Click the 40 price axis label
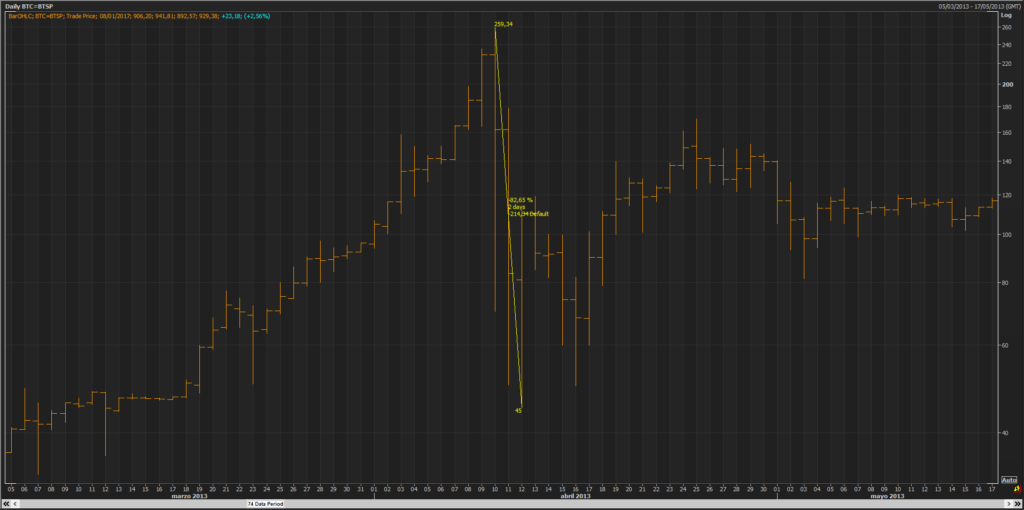 point(1005,432)
